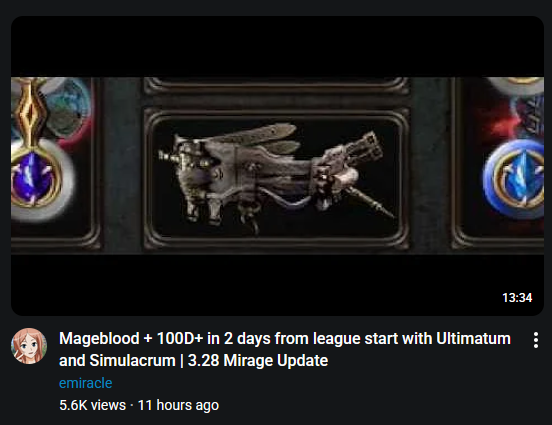The height and width of the screenshot is (425, 552).
Task: Click the 5.6K views count
Action: pyautogui.click(x=92, y=405)
